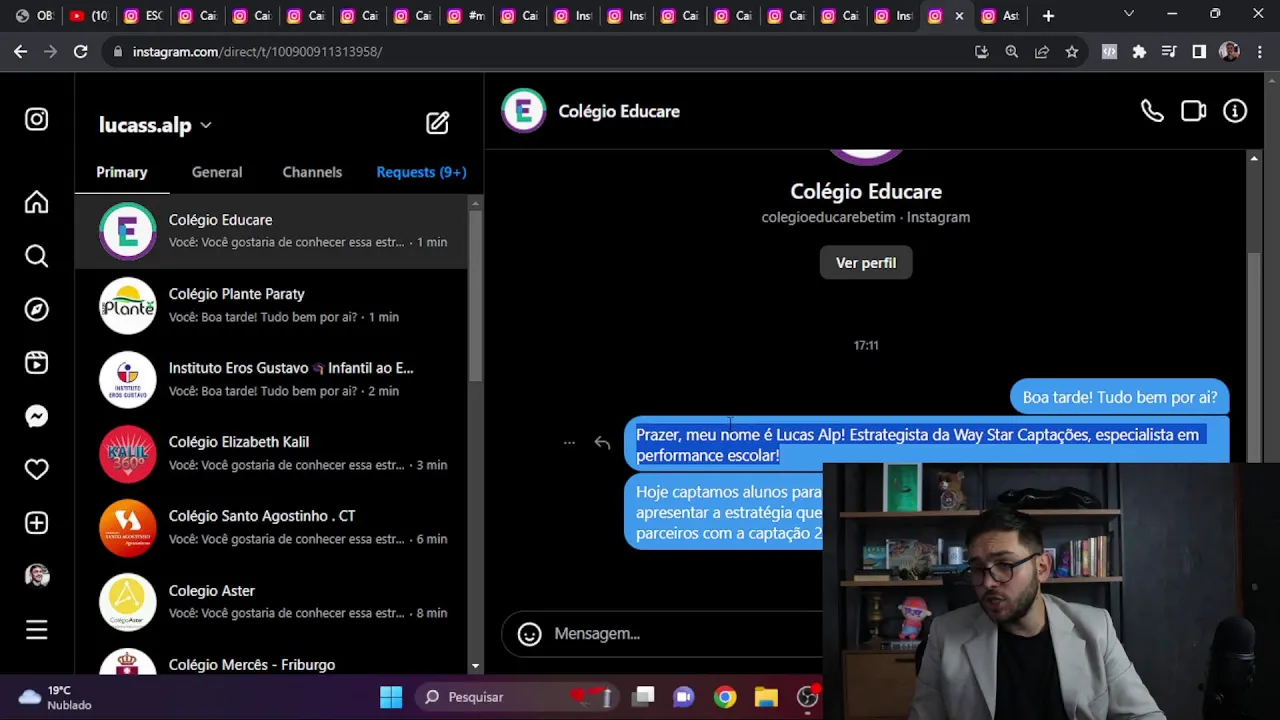
Task: Open File Explorer from taskbar
Action: coord(766,697)
